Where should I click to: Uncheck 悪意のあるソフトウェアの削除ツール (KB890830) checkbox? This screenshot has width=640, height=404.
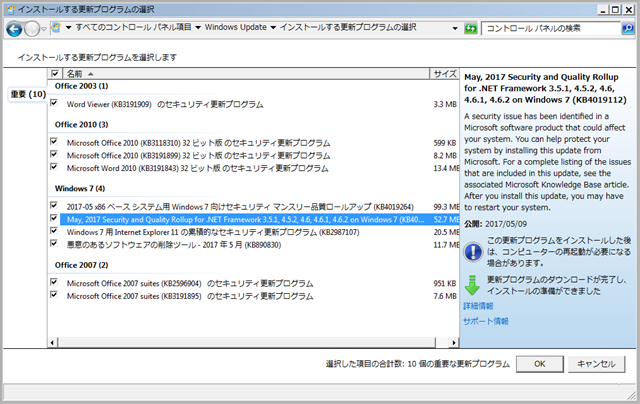(x=53, y=243)
